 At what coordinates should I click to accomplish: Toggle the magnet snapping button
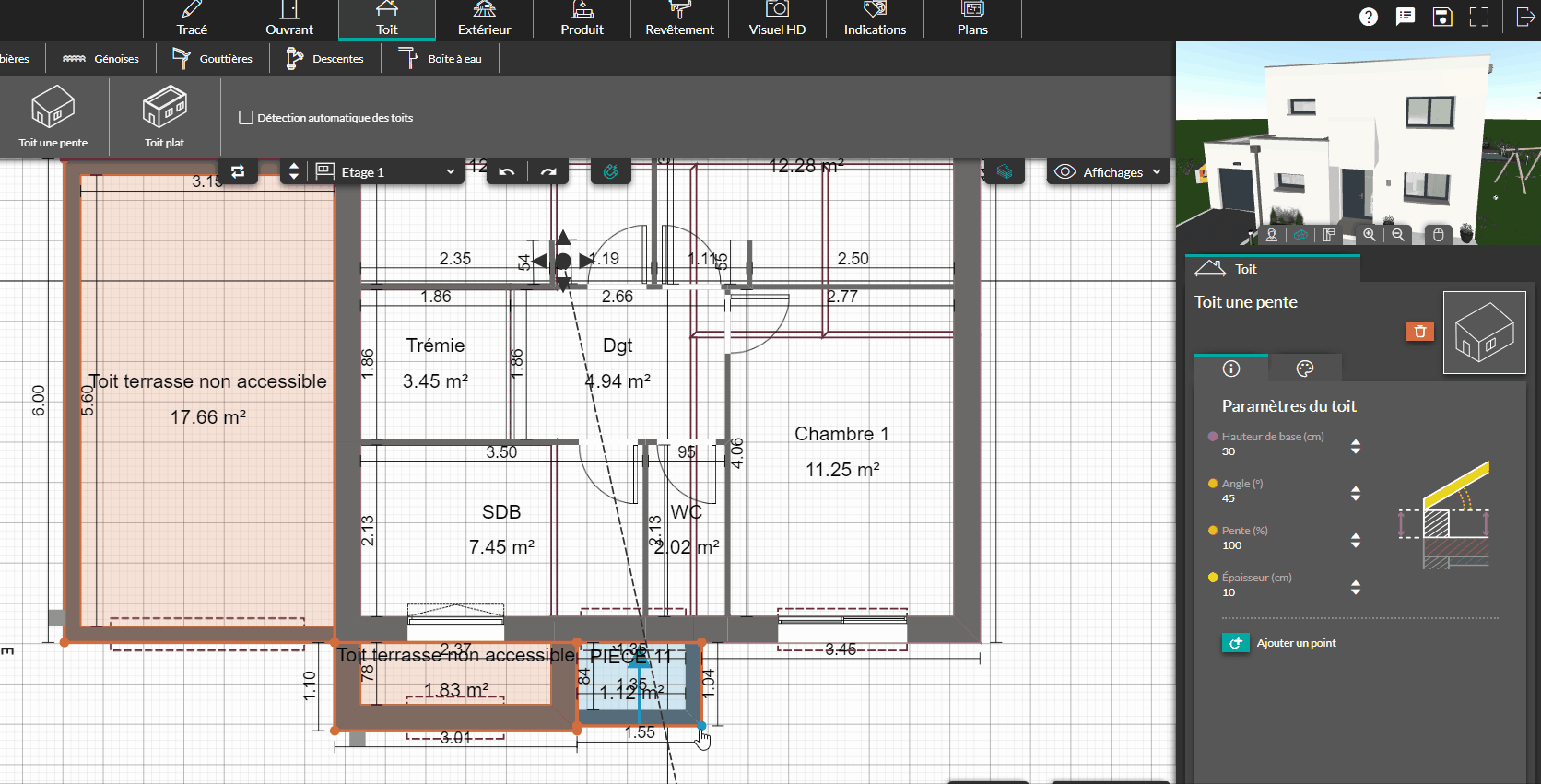pos(610,172)
